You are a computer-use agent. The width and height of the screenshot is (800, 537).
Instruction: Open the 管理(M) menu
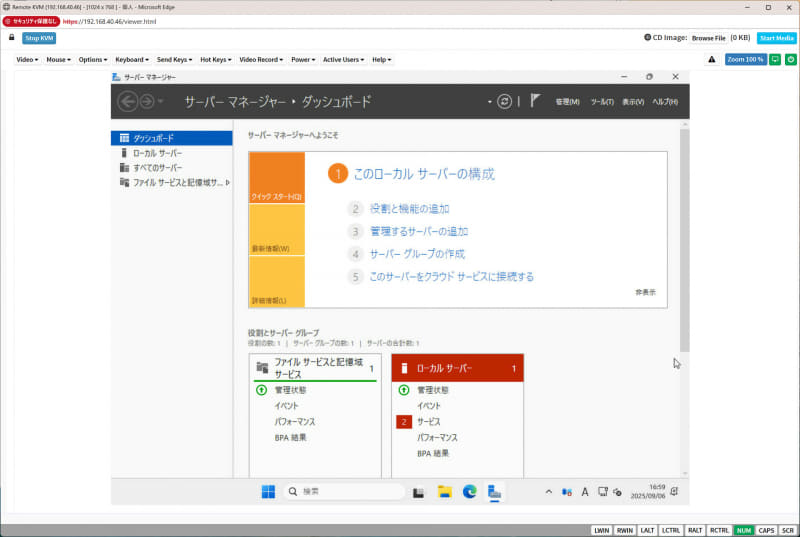(x=567, y=102)
